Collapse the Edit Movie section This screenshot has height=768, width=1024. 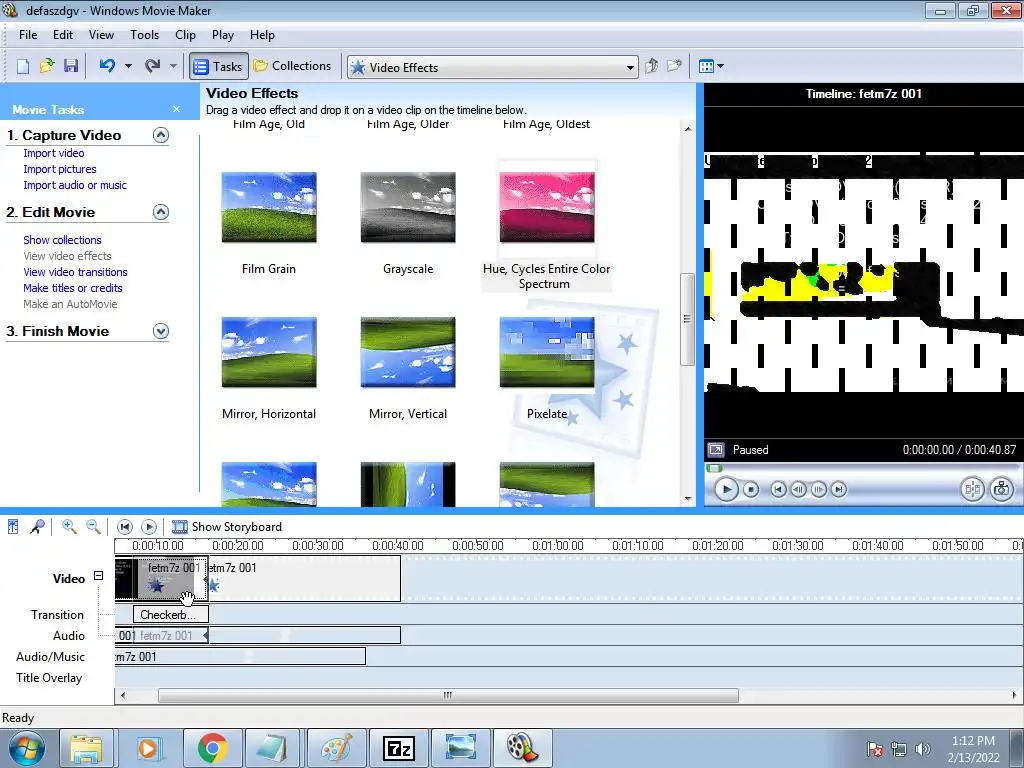click(x=161, y=212)
